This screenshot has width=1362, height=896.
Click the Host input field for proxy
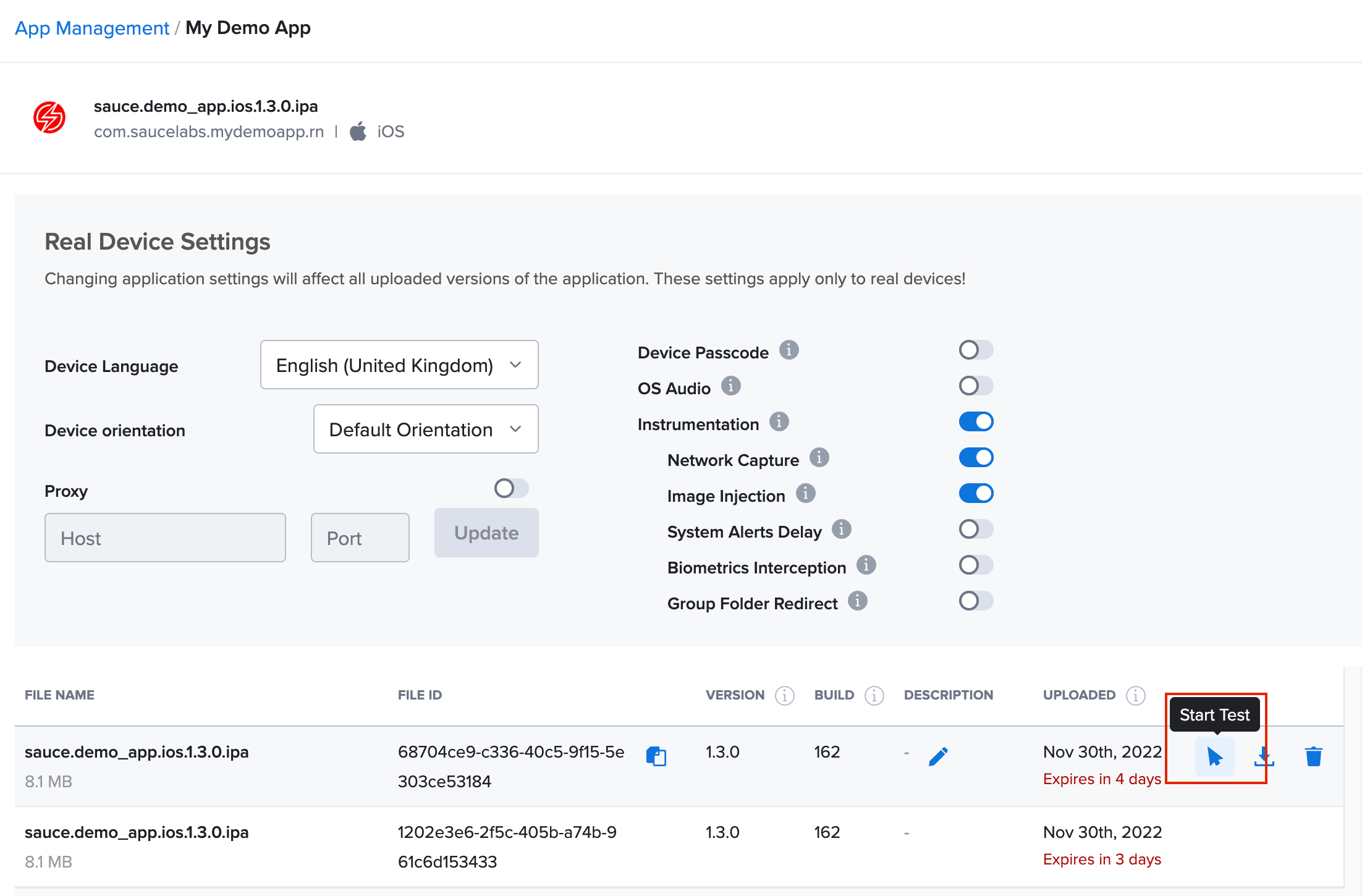[x=167, y=538]
